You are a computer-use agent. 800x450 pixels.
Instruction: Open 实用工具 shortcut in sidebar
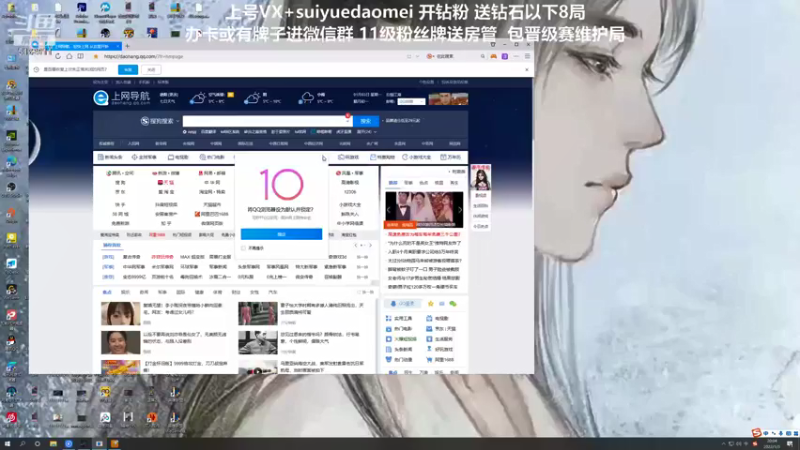click(x=399, y=318)
